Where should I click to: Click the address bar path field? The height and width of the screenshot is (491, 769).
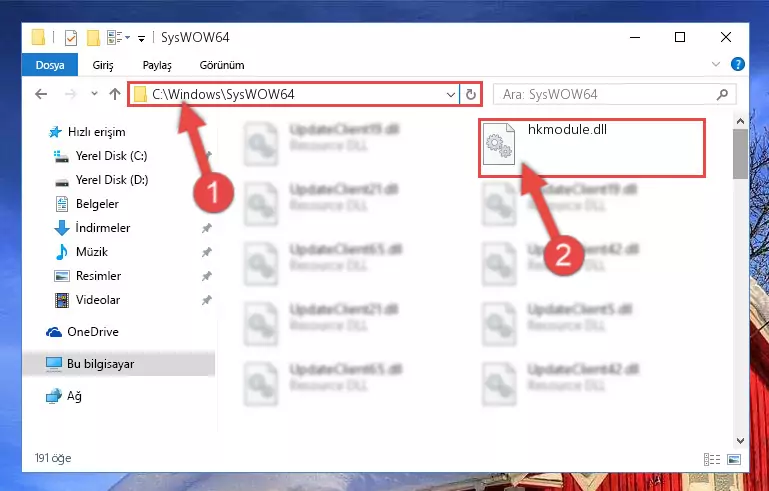(x=294, y=94)
